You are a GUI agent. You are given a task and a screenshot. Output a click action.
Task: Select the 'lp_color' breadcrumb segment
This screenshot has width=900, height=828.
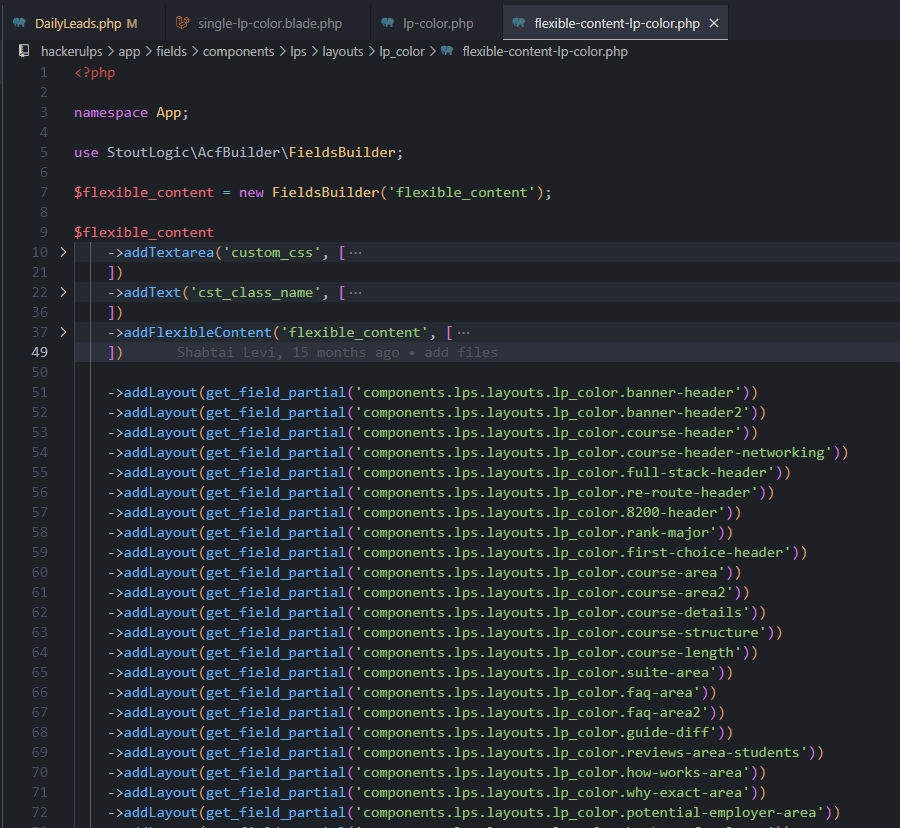pos(402,51)
